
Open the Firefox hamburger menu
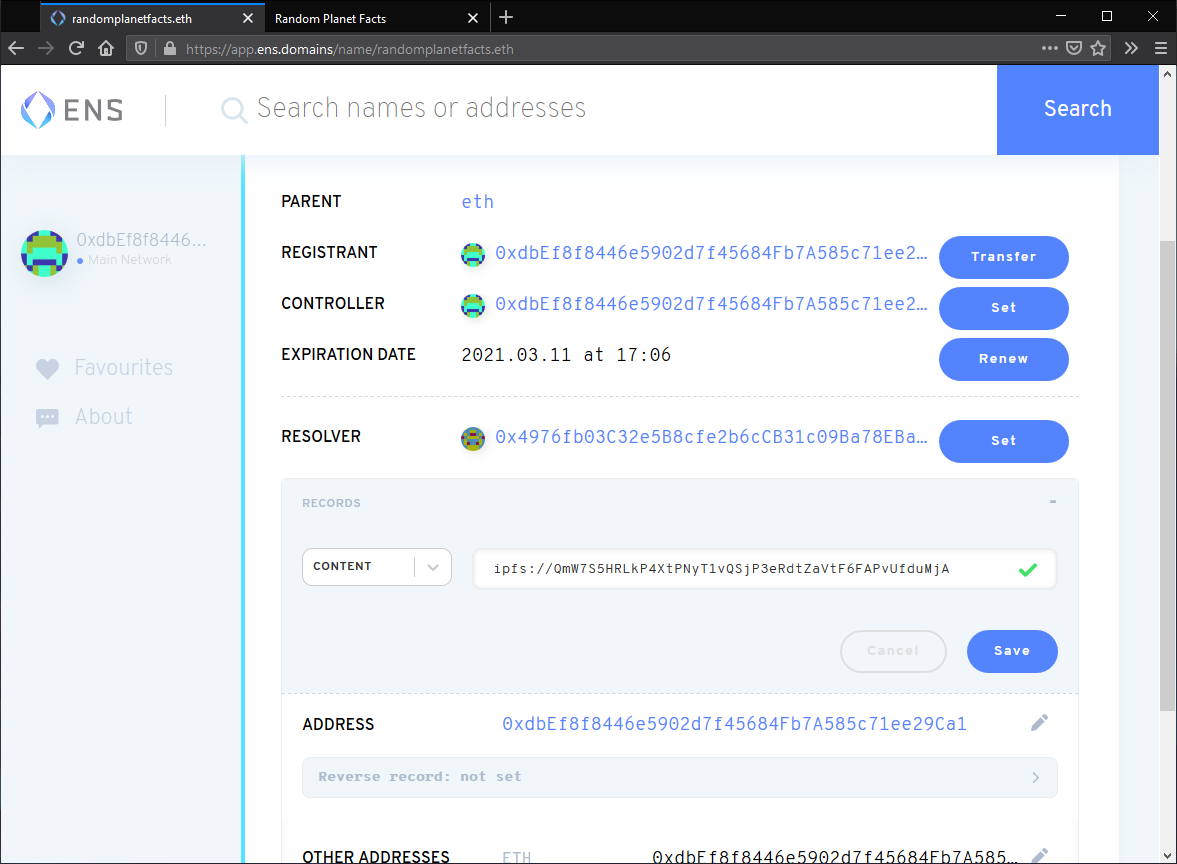pyautogui.click(x=1161, y=48)
